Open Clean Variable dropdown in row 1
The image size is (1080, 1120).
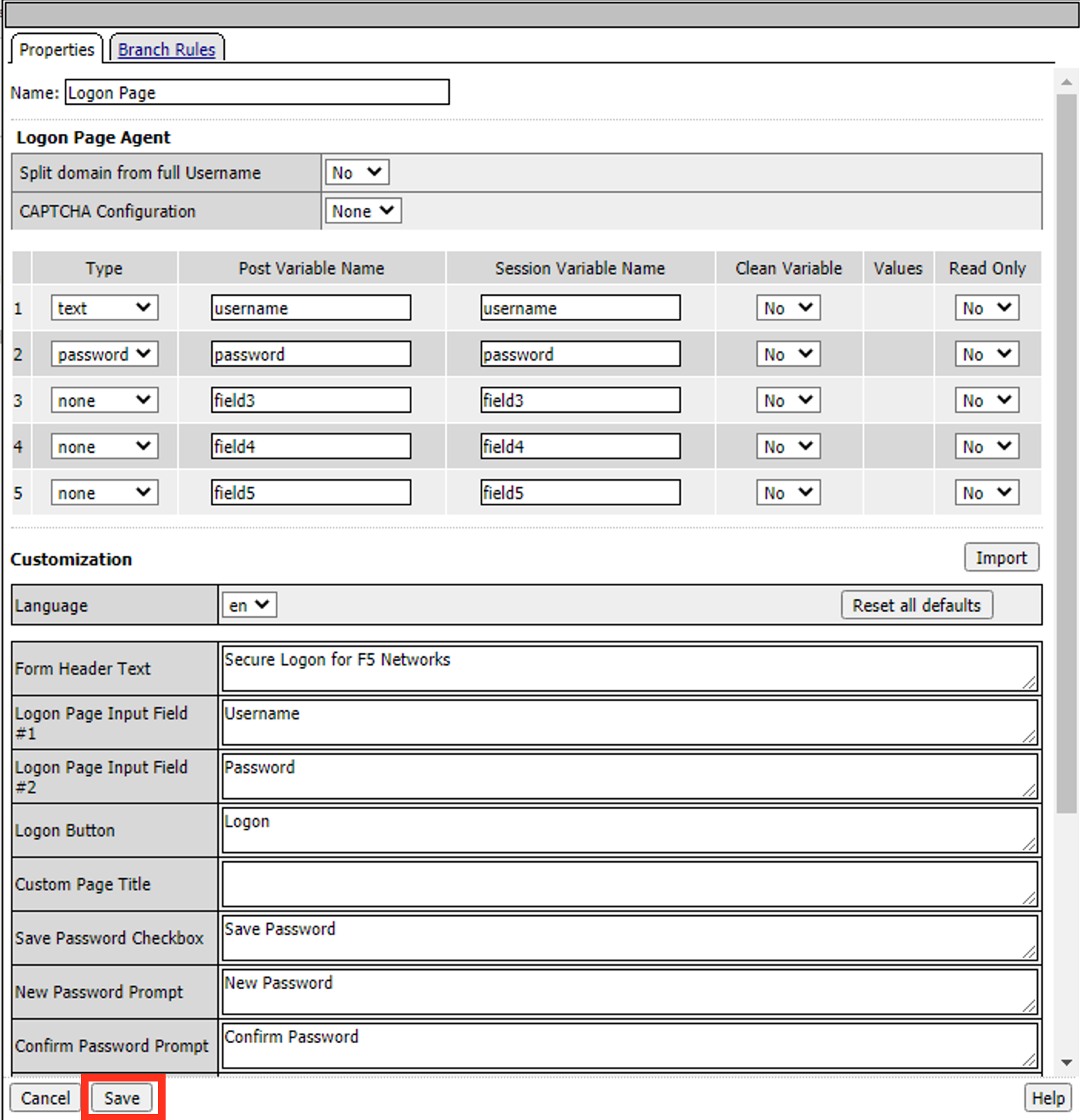click(x=788, y=308)
